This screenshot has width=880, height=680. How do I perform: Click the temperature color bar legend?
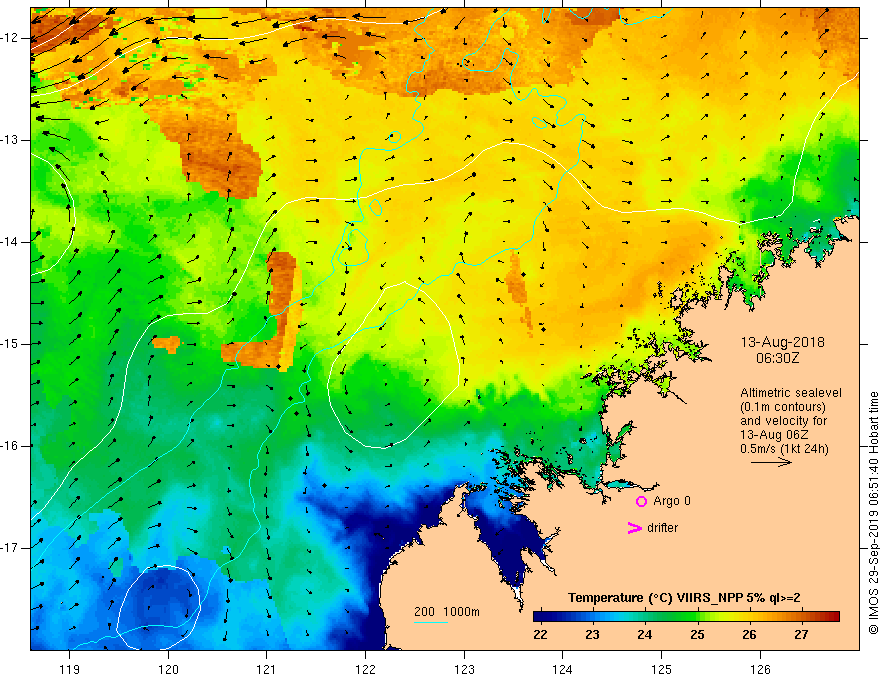tap(686, 617)
